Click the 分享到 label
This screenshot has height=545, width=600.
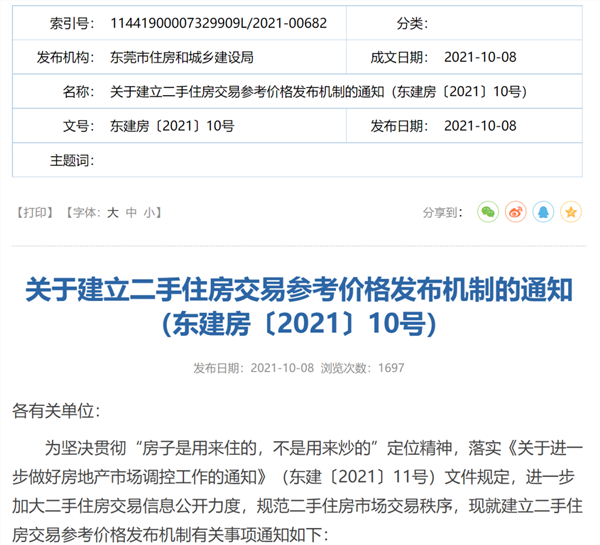441,212
